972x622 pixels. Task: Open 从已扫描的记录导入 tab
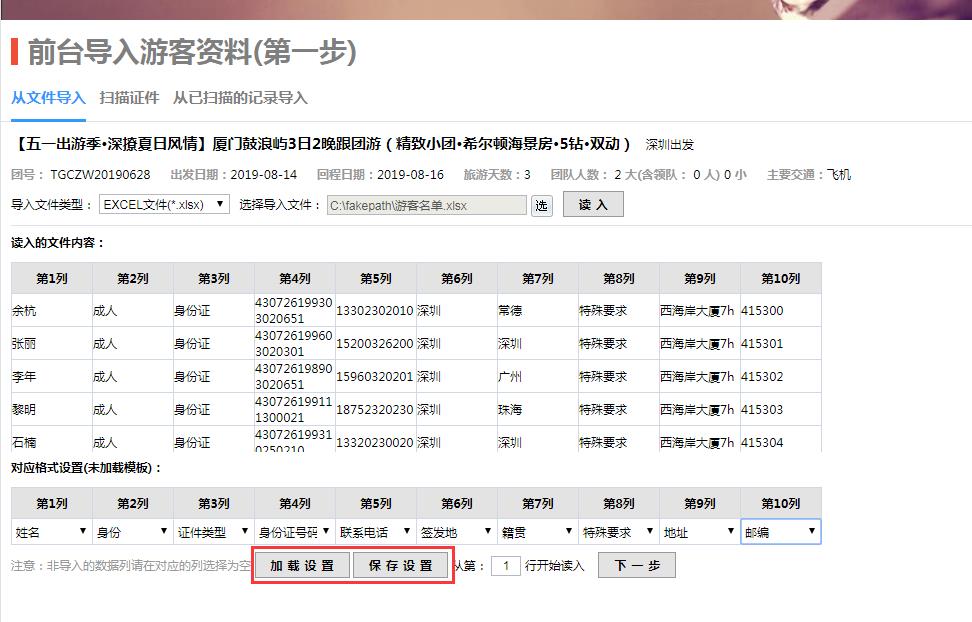pos(240,98)
